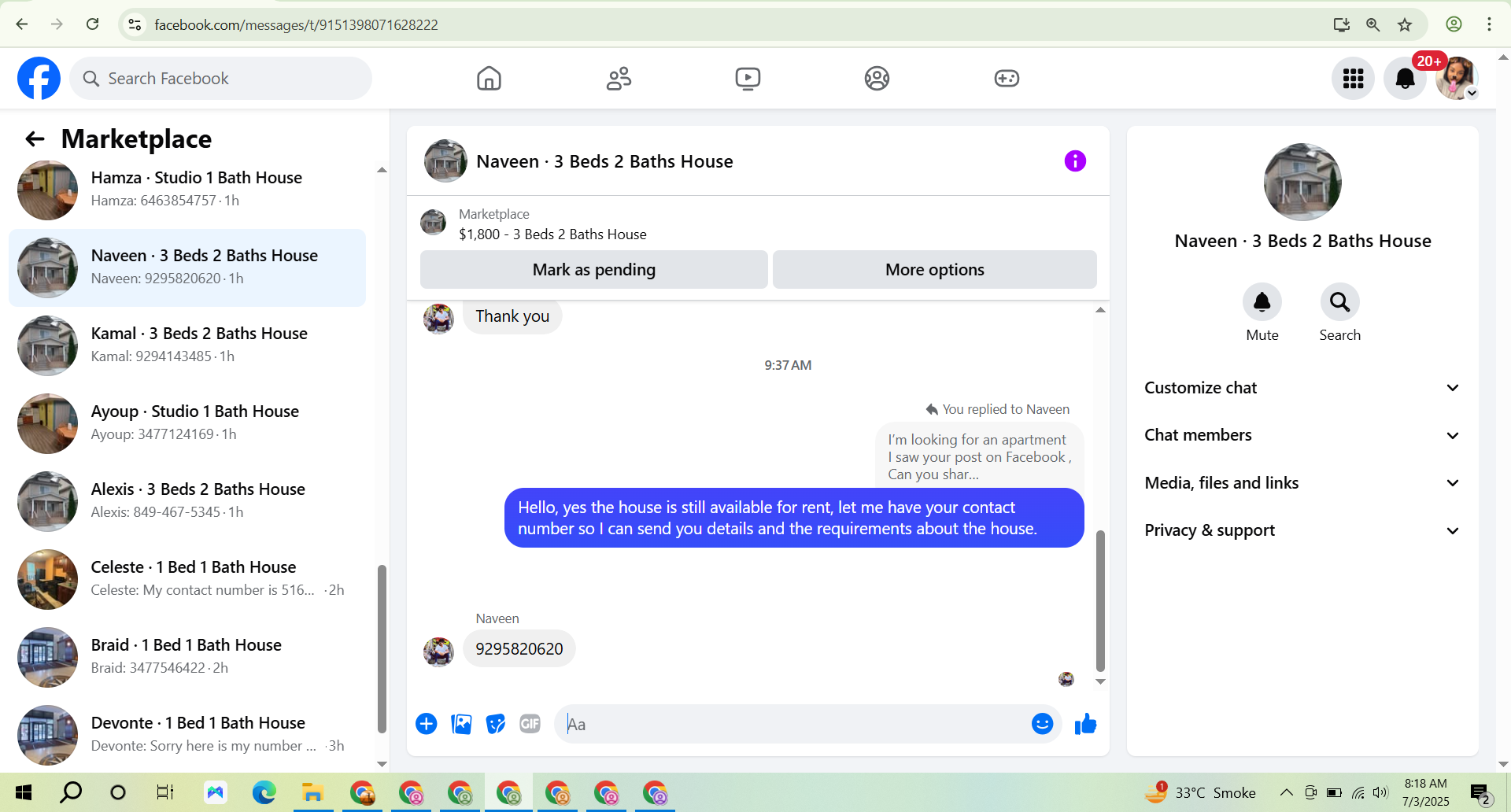Screen dimensions: 1511x812
Task: Mute the conversation with the bell icon
Action: tap(1262, 302)
